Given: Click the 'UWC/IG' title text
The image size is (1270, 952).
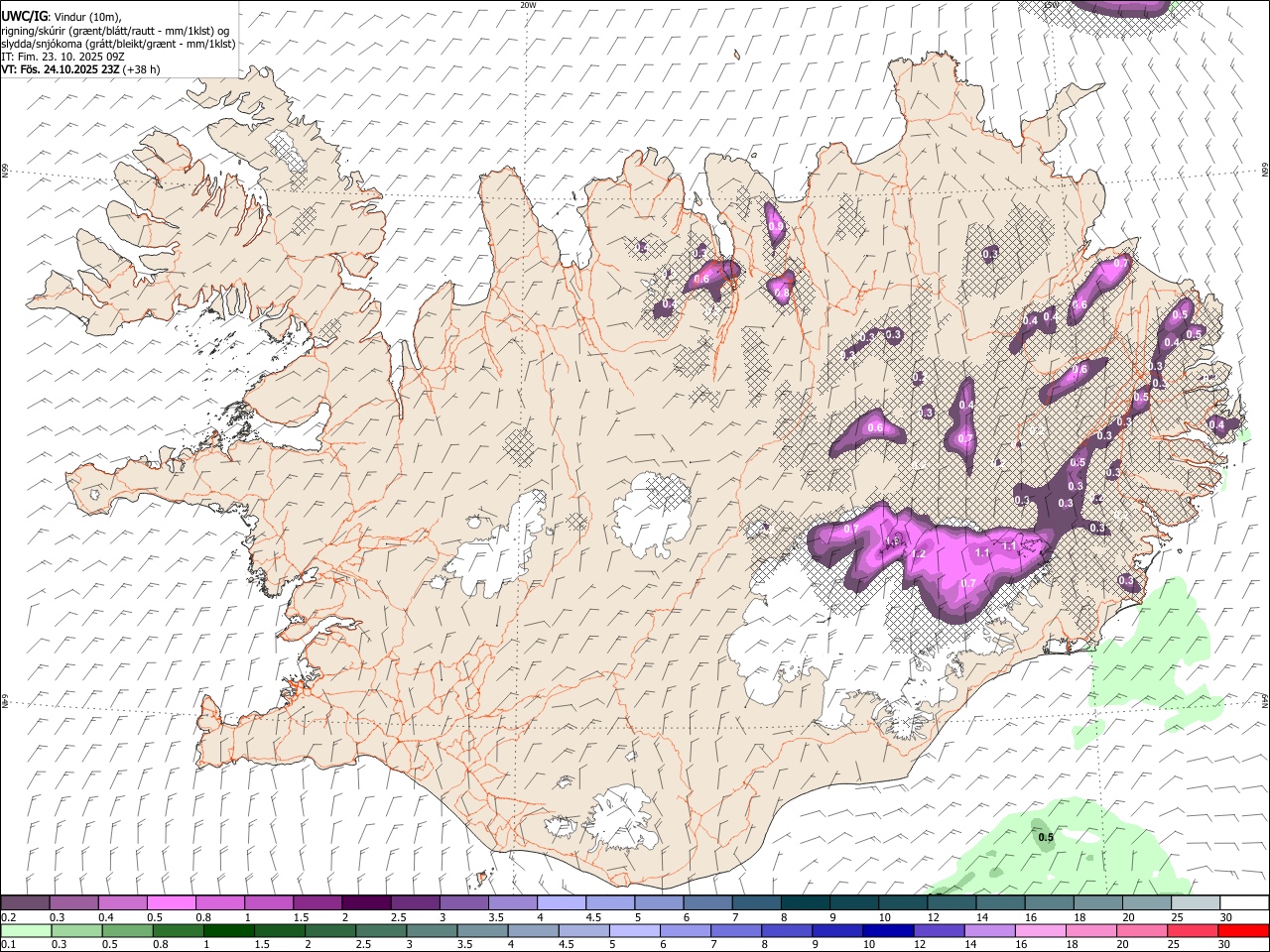Looking at the screenshot, I should pyautogui.click(x=23, y=17).
